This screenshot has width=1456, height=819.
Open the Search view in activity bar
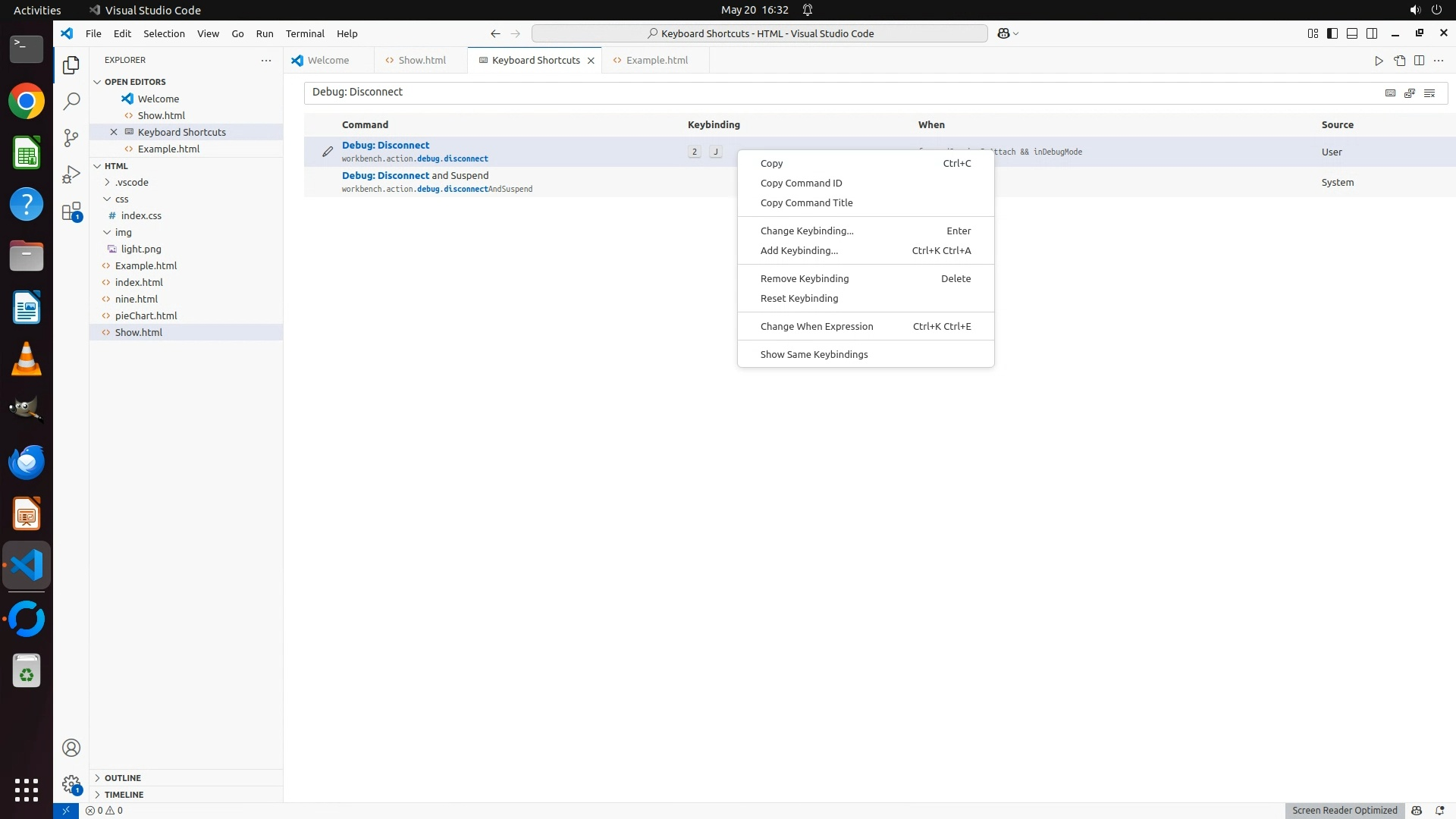coord(71,101)
